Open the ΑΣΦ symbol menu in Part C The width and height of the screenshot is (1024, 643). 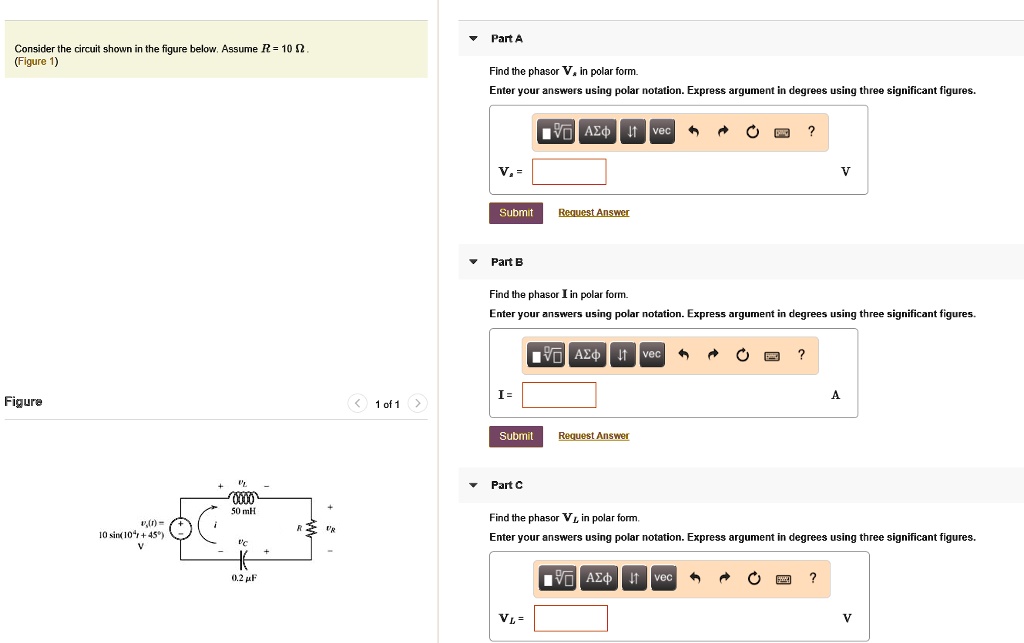[598, 578]
